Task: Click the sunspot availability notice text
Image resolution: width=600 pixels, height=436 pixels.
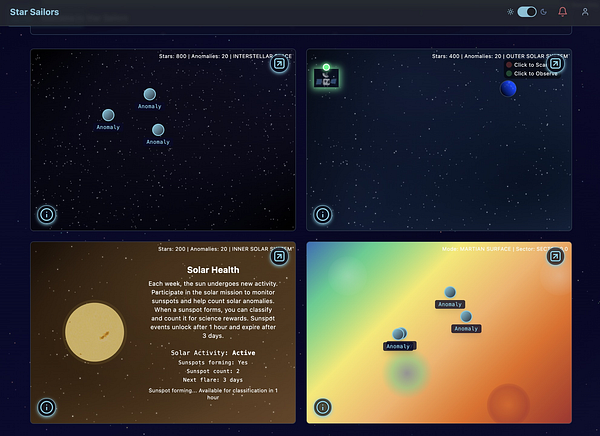Action: click(x=213, y=394)
